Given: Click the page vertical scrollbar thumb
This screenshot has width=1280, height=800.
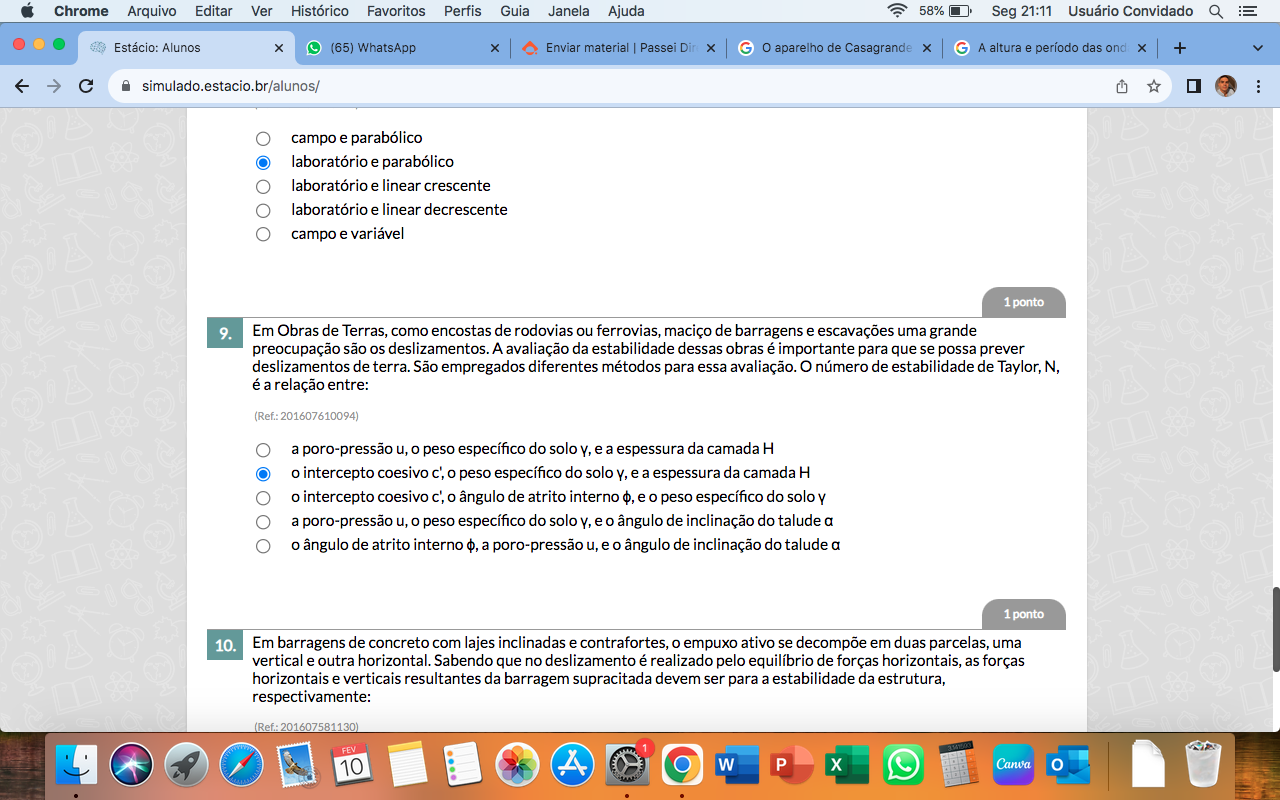Looking at the screenshot, I should click(1275, 629).
